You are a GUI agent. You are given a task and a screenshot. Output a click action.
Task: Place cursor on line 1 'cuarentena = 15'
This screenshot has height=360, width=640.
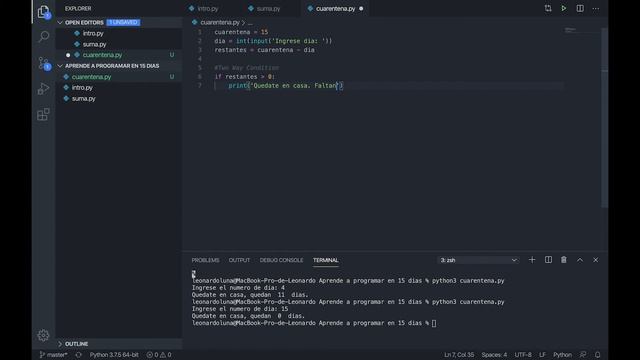coord(241,32)
